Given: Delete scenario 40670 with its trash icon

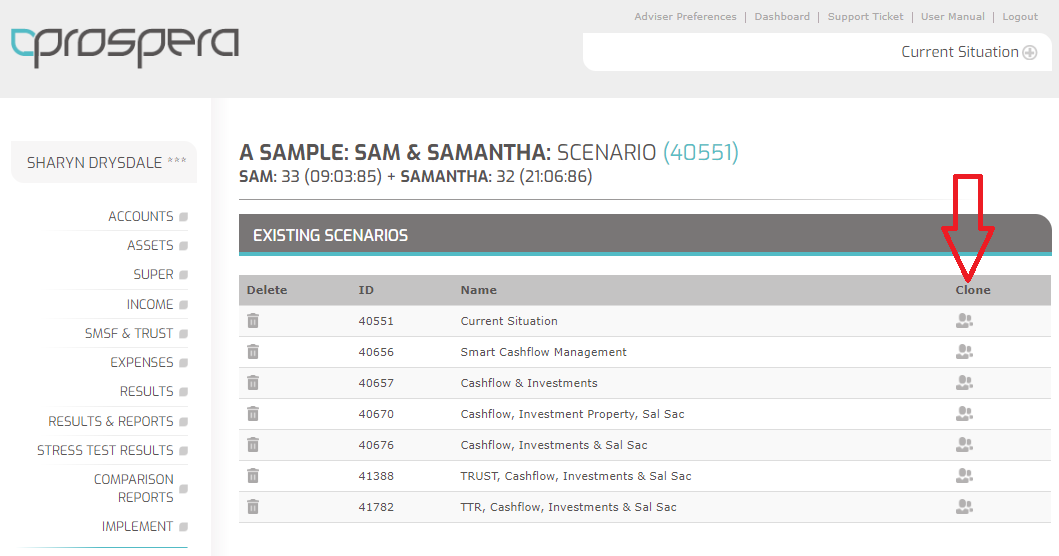Looking at the screenshot, I should (253, 414).
